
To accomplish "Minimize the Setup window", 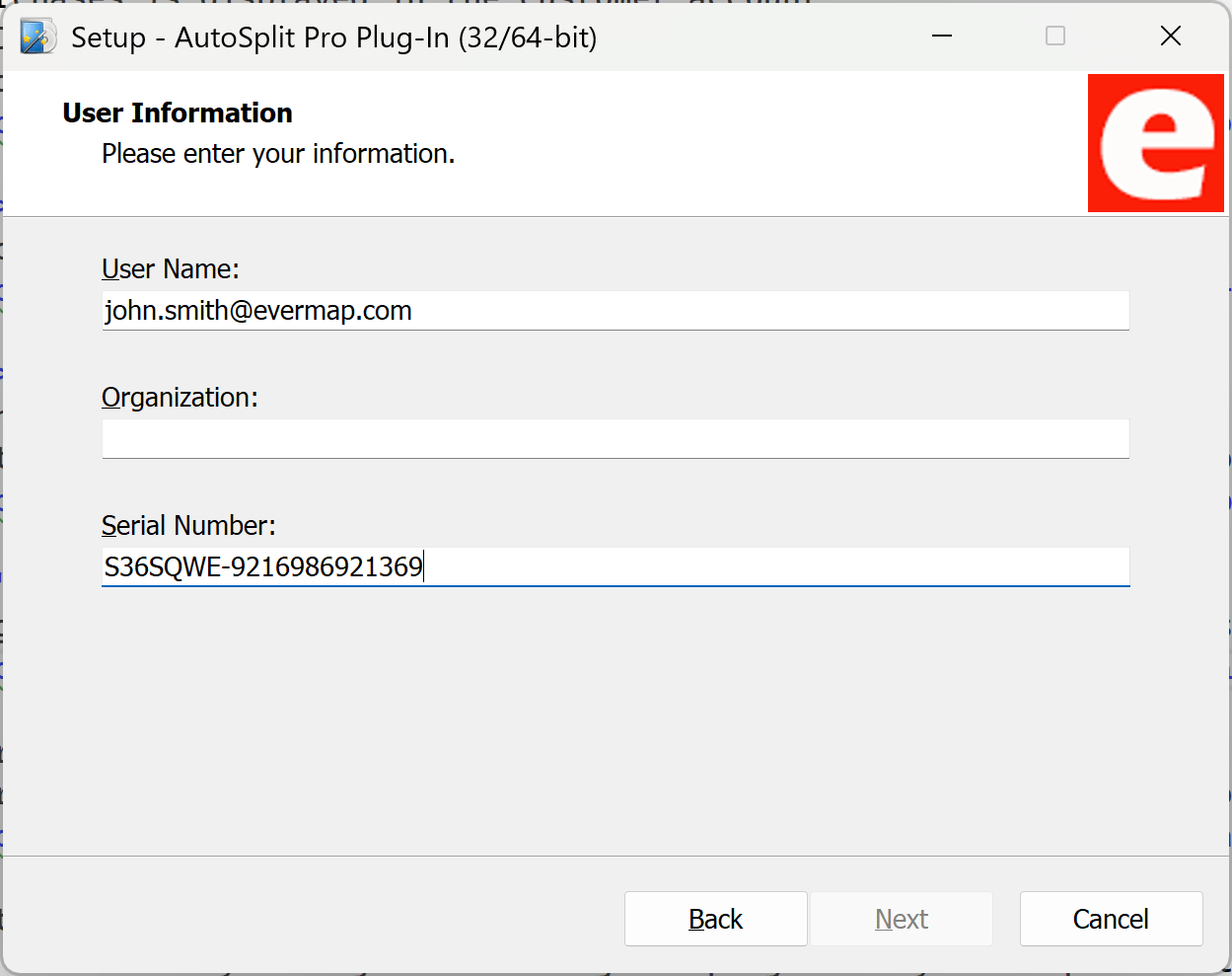I will [941, 36].
